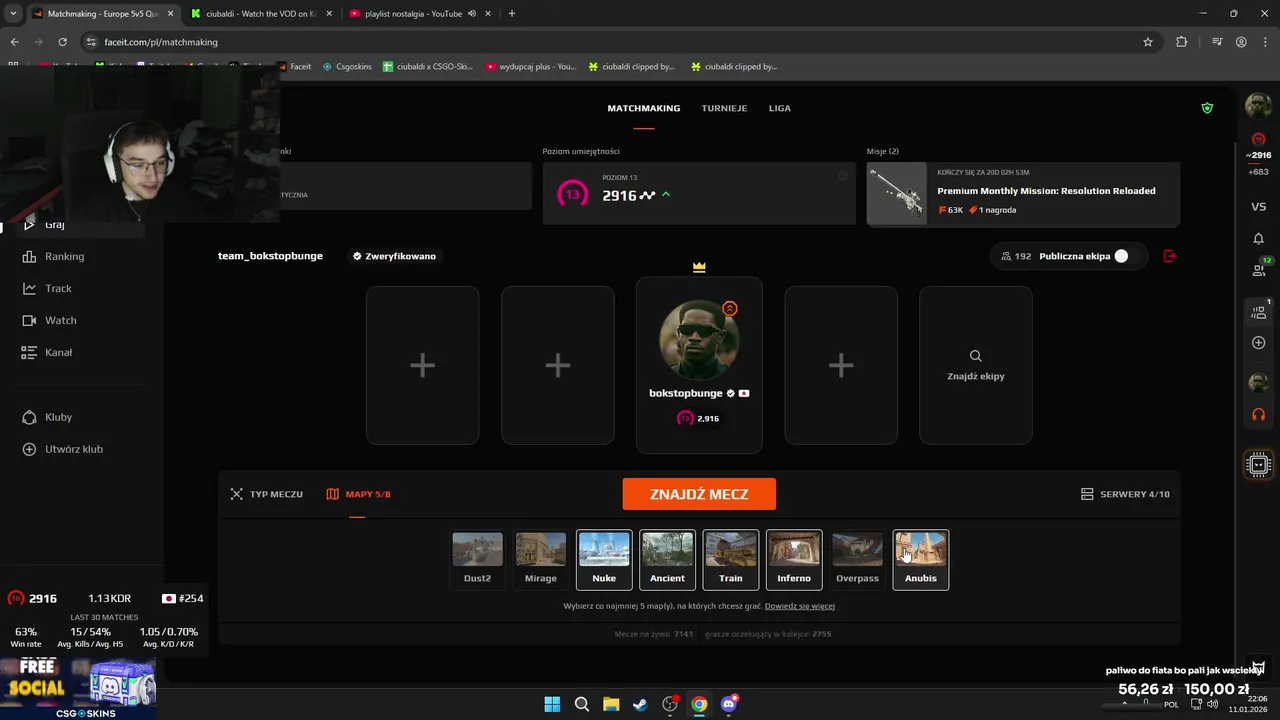The width and height of the screenshot is (1280, 720).
Task: Open Kanał in the left sidebar
Action: (58, 352)
